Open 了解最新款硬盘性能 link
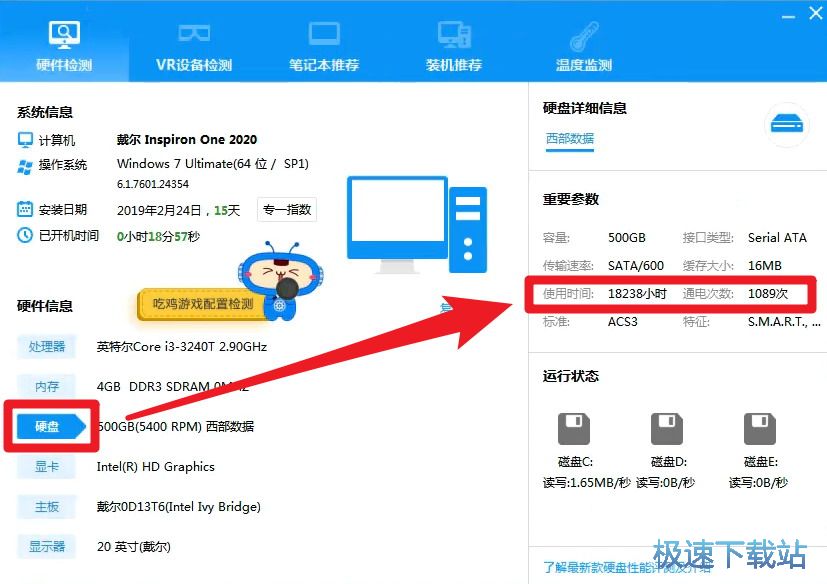The image size is (827, 584). click(x=628, y=568)
